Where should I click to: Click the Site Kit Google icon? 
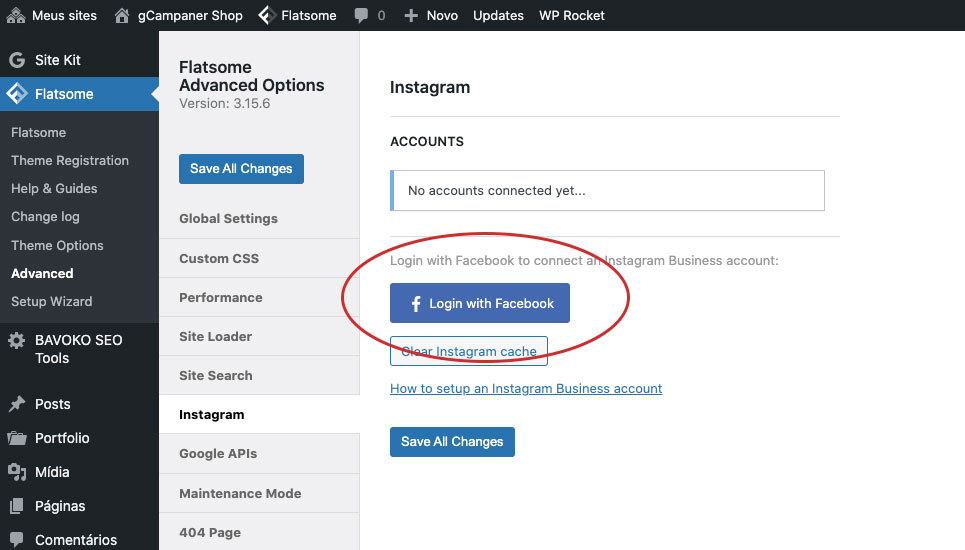[16, 60]
